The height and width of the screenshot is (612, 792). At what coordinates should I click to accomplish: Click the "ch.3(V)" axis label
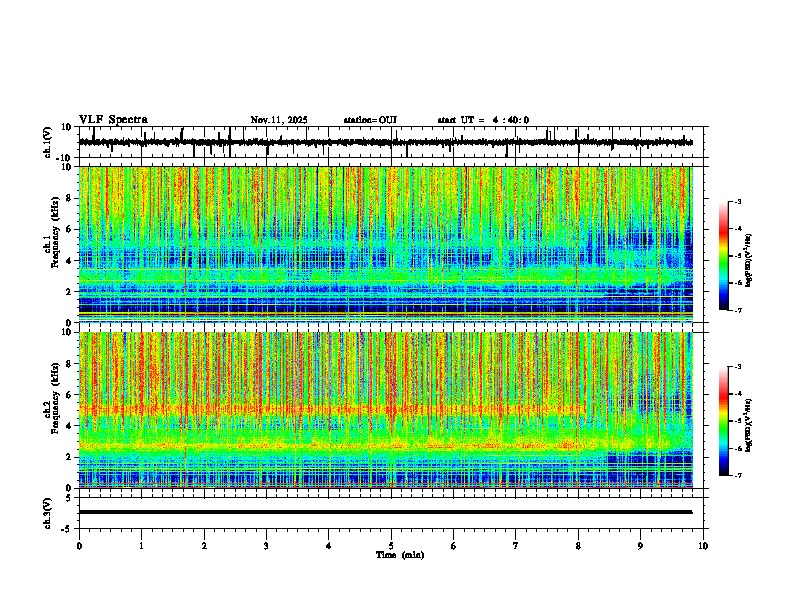(49, 513)
